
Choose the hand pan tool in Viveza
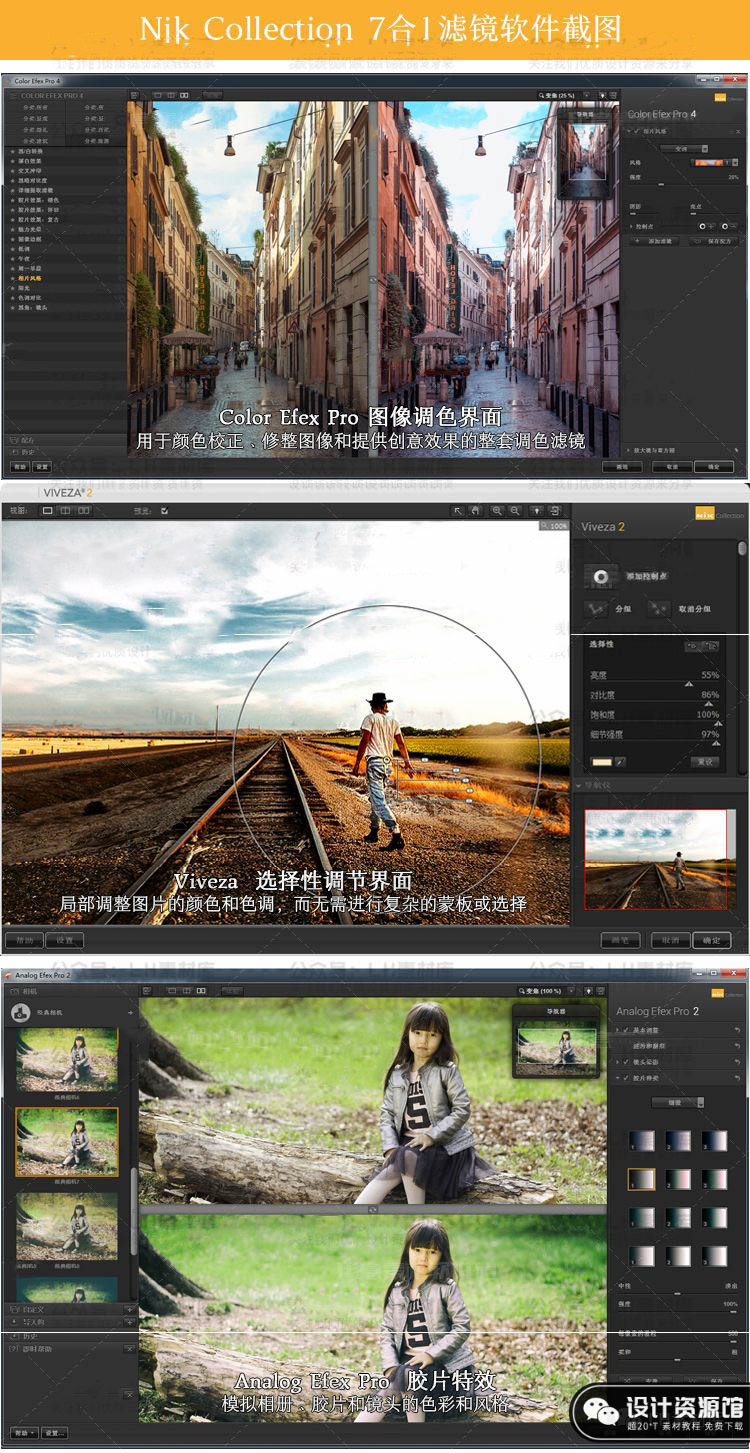coord(475,510)
